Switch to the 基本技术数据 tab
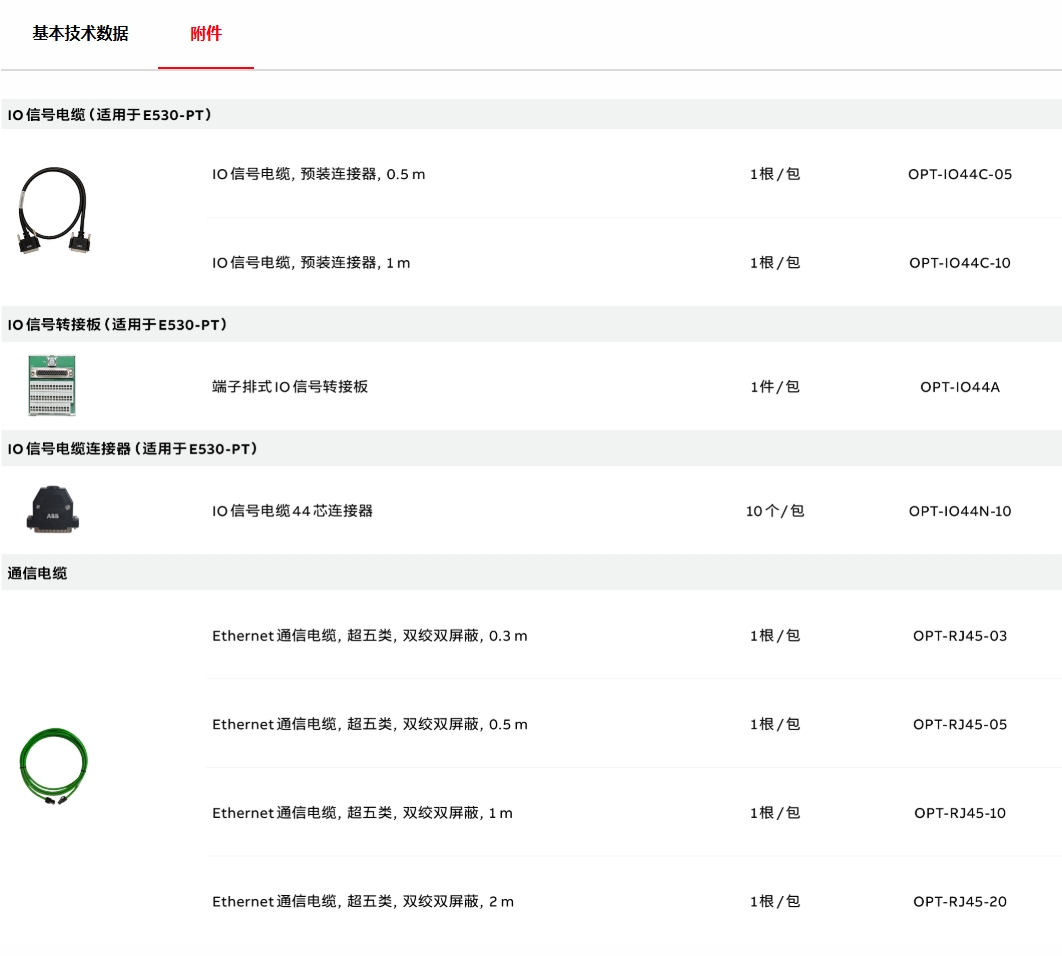The height and width of the screenshot is (956, 1062). coord(80,34)
